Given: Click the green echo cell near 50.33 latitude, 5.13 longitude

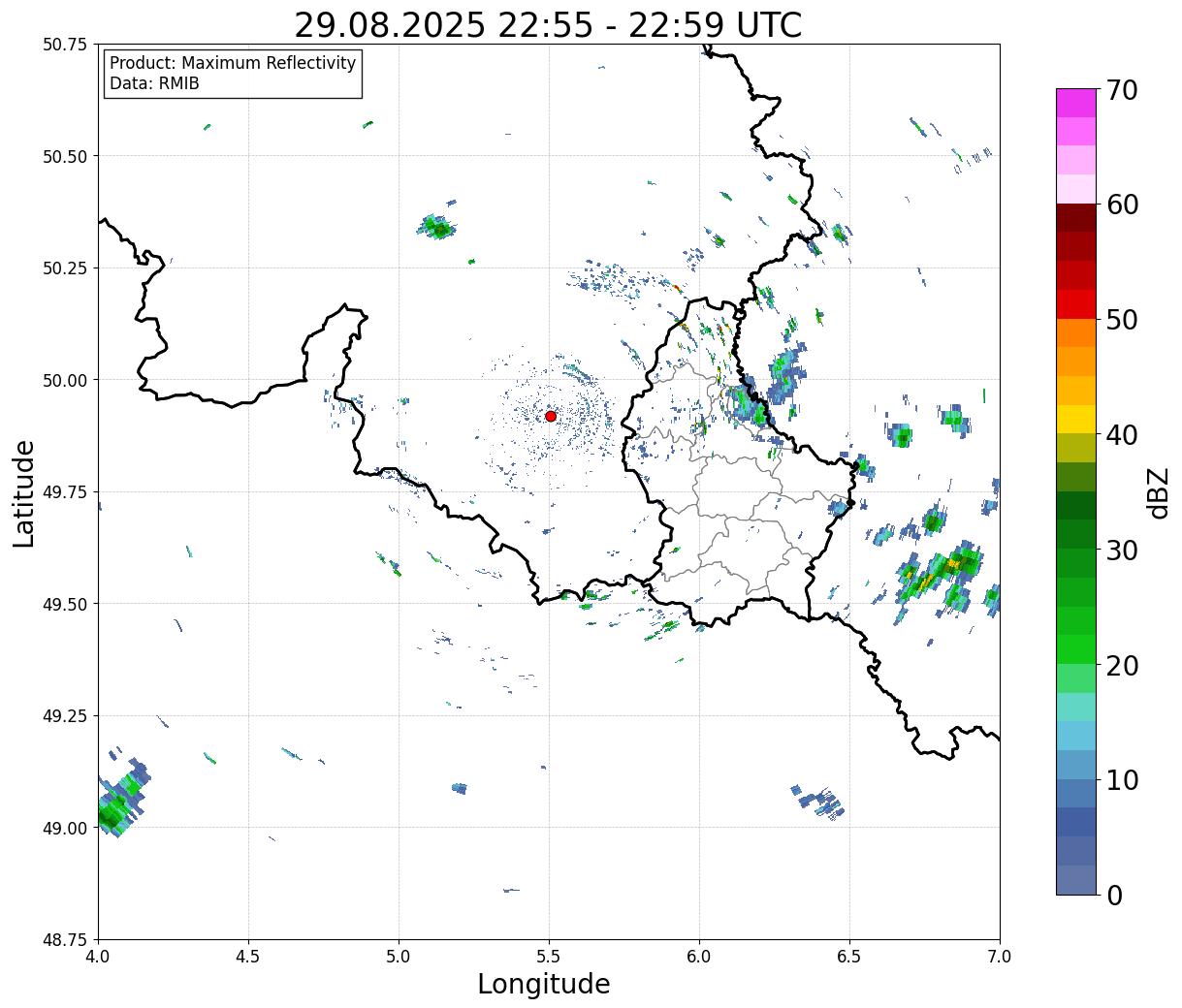Looking at the screenshot, I should pyautogui.click(x=438, y=229).
